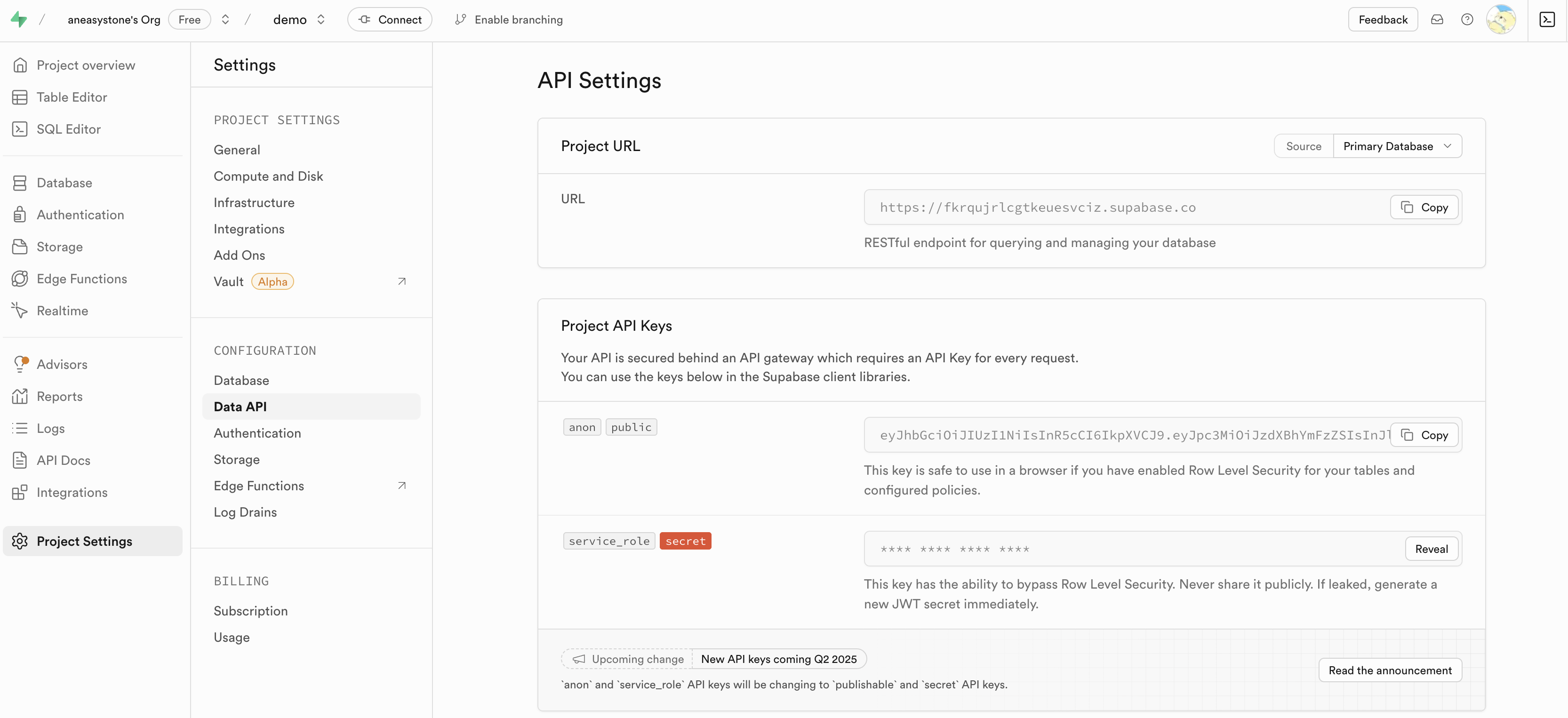Viewport: 1568px width, 718px height.
Task: Click the Advisors lightbulb icon
Action: coord(20,365)
